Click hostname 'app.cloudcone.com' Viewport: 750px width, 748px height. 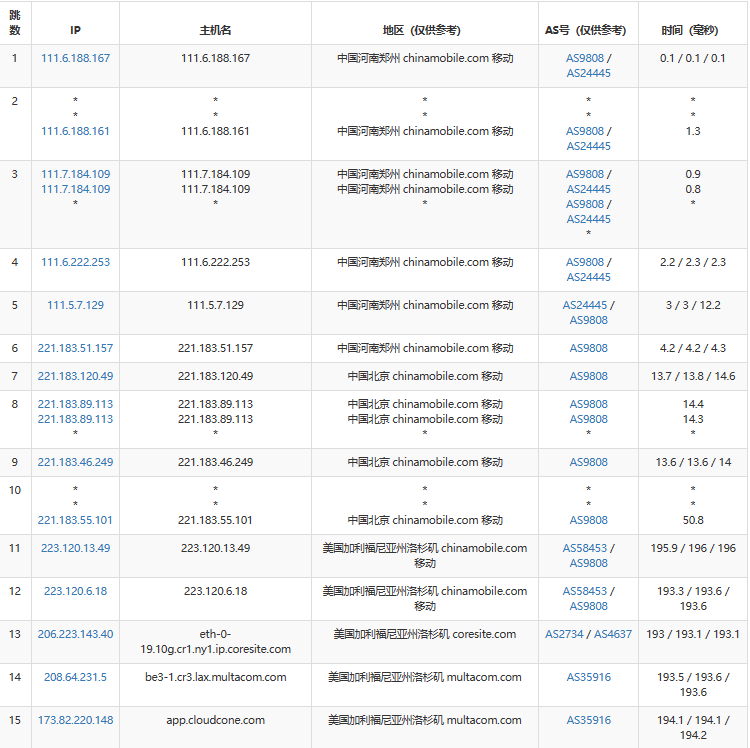[215, 720]
